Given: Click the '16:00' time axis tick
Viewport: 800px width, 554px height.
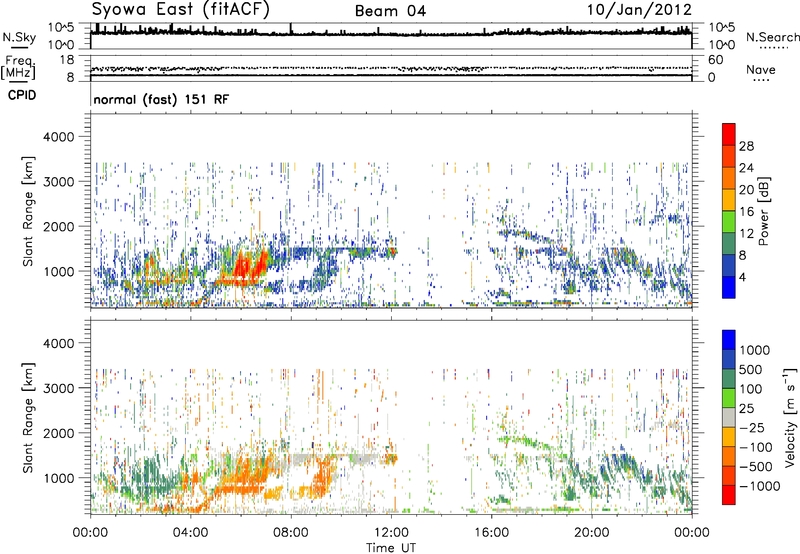Looking at the screenshot, I should [x=491, y=533].
